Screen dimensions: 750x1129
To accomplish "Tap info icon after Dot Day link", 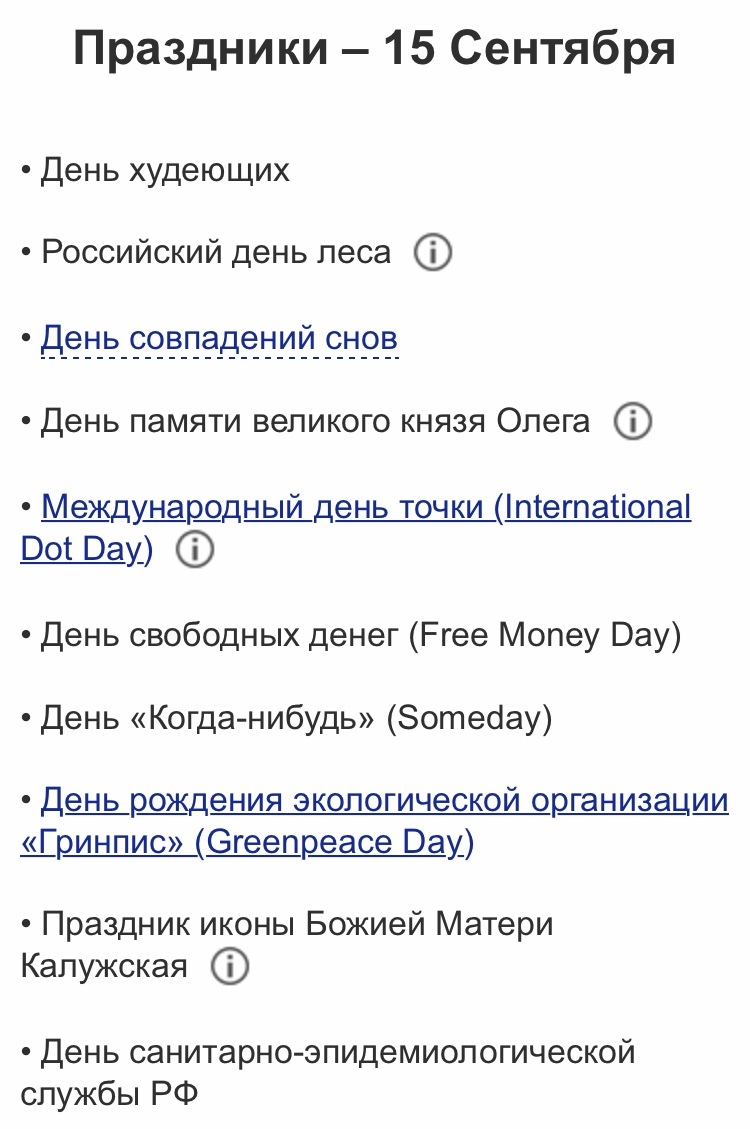I will 195,550.
